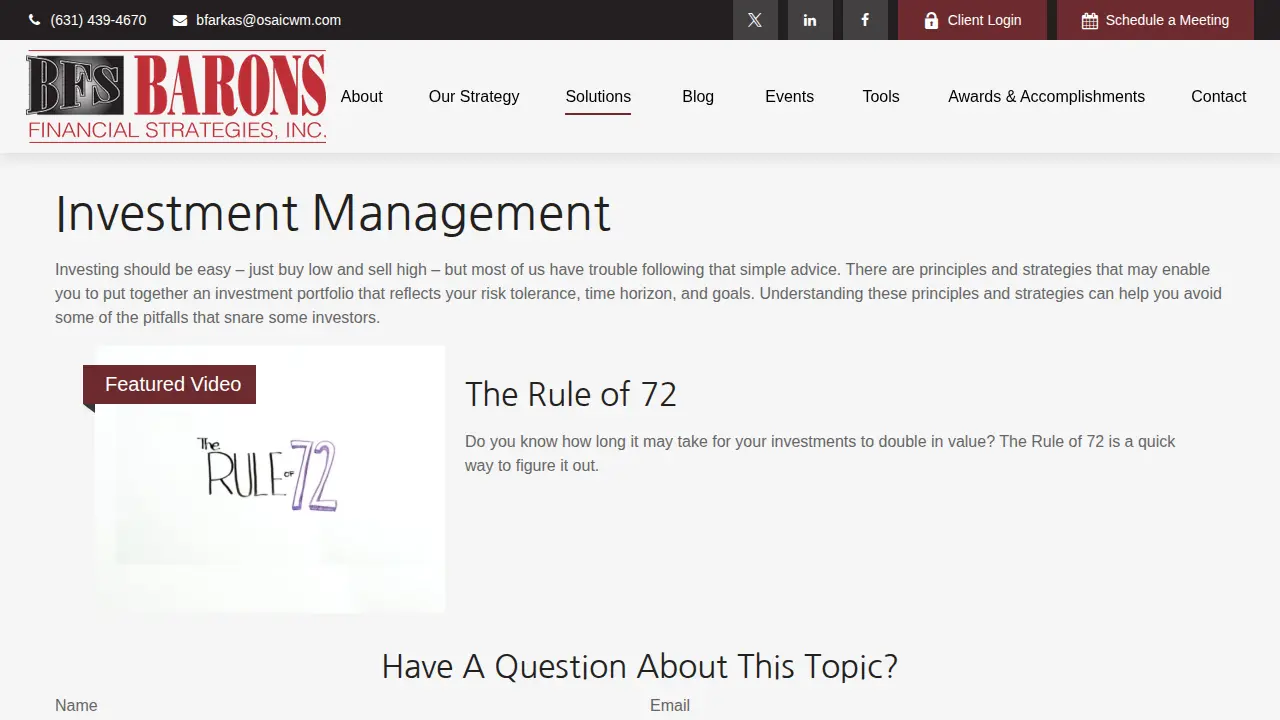Click the Client Login button
The height and width of the screenshot is (720, 1280).
pos(972,20)
